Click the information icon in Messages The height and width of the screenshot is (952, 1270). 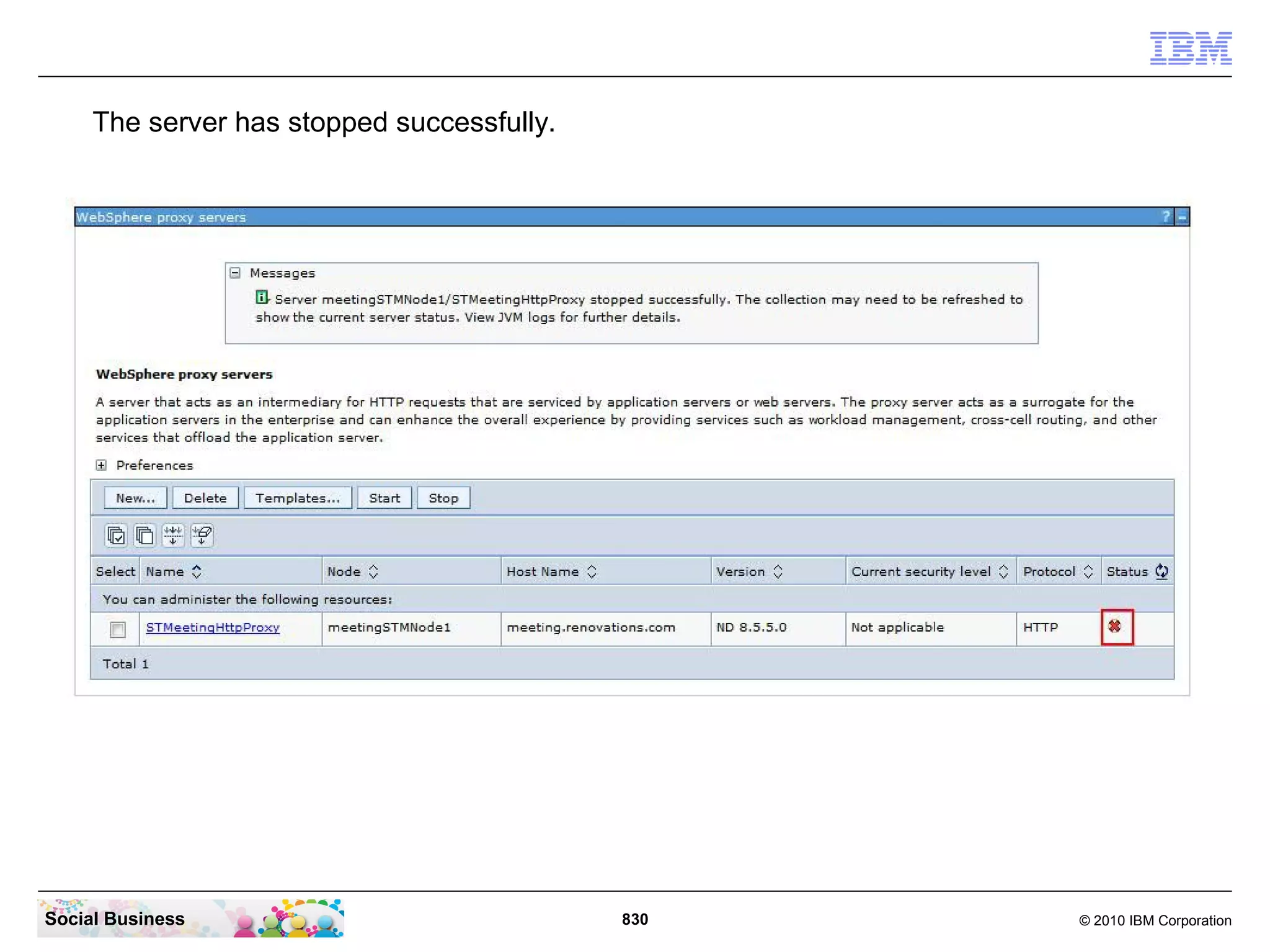coord(262,298)
